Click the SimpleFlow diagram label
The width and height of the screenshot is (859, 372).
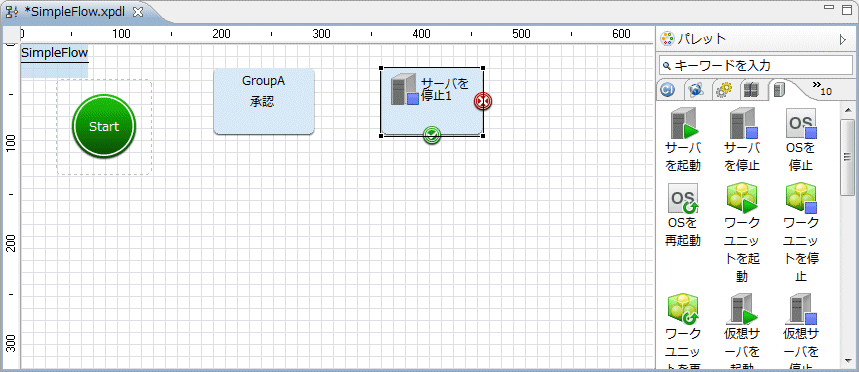[54, 53]
